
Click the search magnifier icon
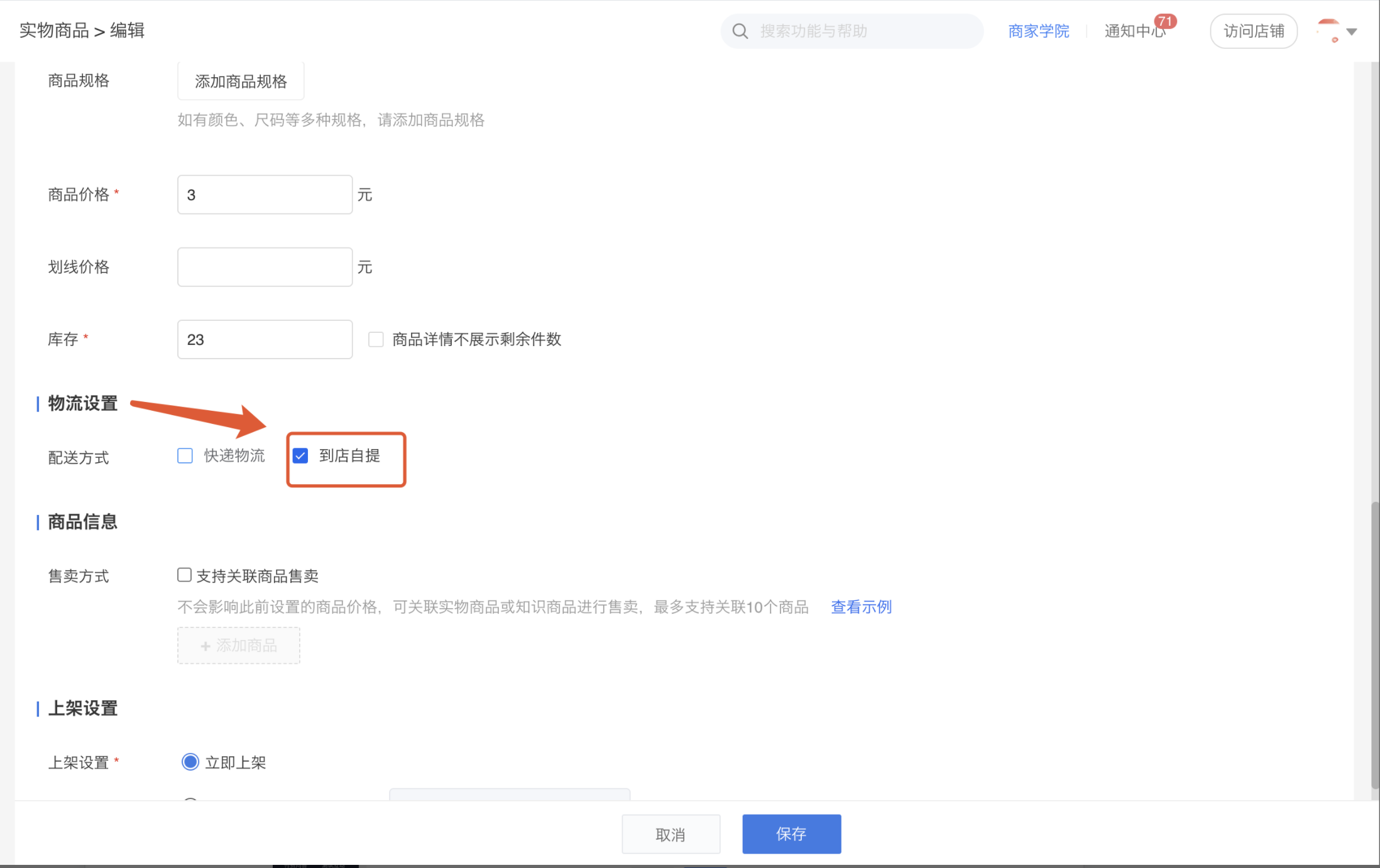[x=740, y=31]
